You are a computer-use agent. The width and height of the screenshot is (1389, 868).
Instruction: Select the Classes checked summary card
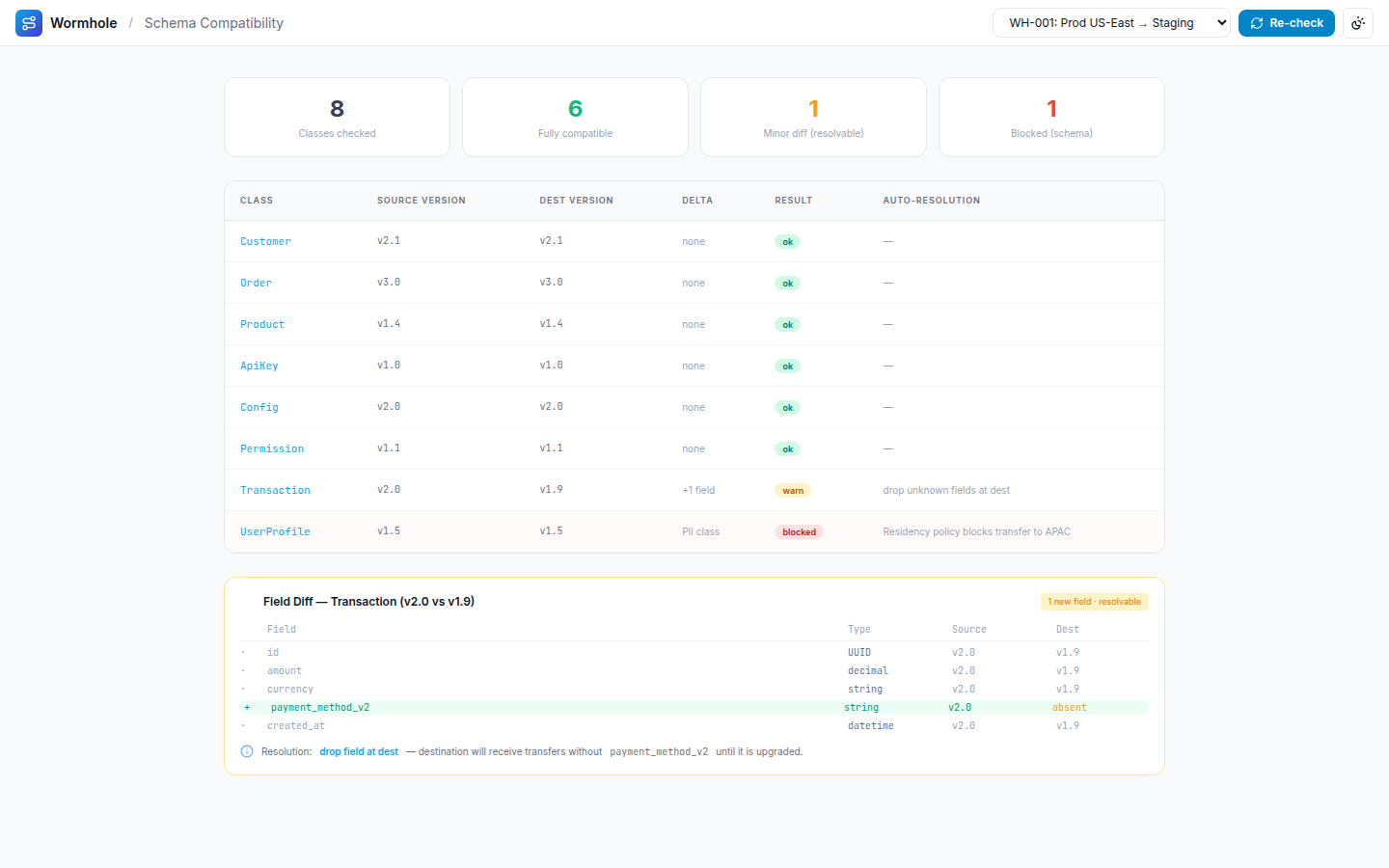[337, 117]
